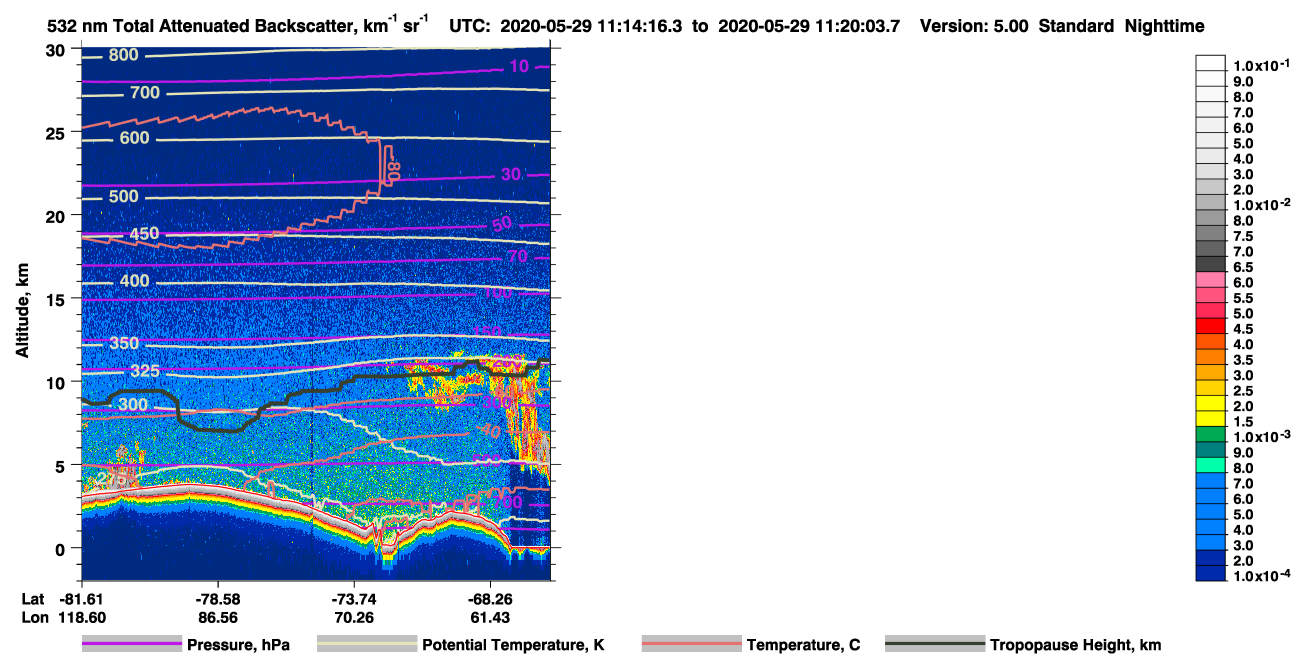Click the 'Potential Temperature, K' legend label
The image size is (1300, 667).
pos(513,645)
